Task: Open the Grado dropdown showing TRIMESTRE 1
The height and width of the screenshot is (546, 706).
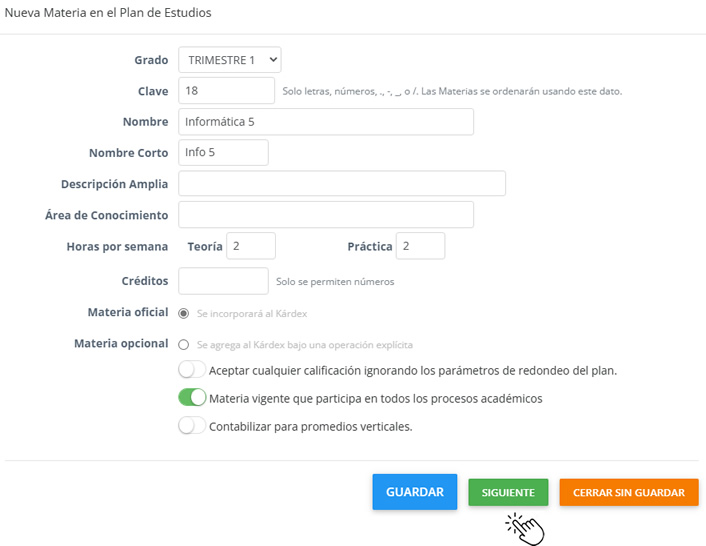Action: (229, 60)
